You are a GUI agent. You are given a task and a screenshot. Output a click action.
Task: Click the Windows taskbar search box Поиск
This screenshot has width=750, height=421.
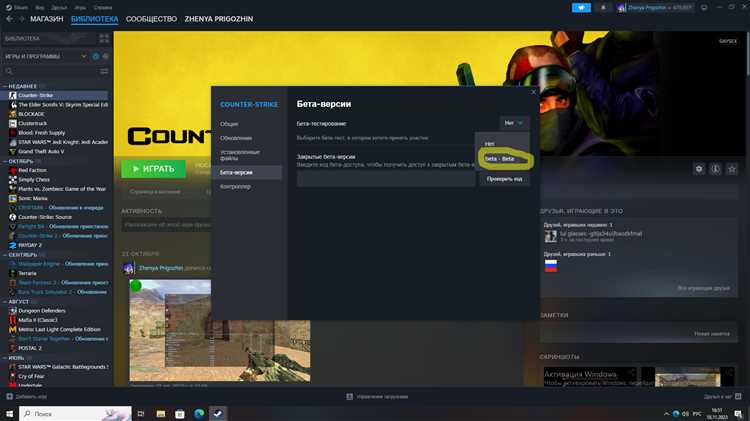(75, 413)
